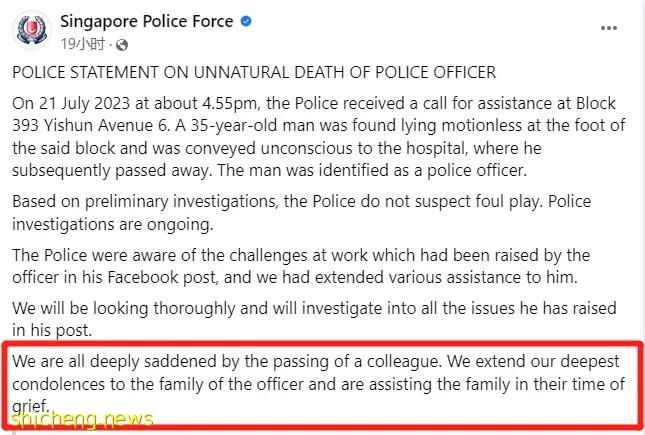
Task: Click the globe public audience icon
Action: [x=122, y=44]
